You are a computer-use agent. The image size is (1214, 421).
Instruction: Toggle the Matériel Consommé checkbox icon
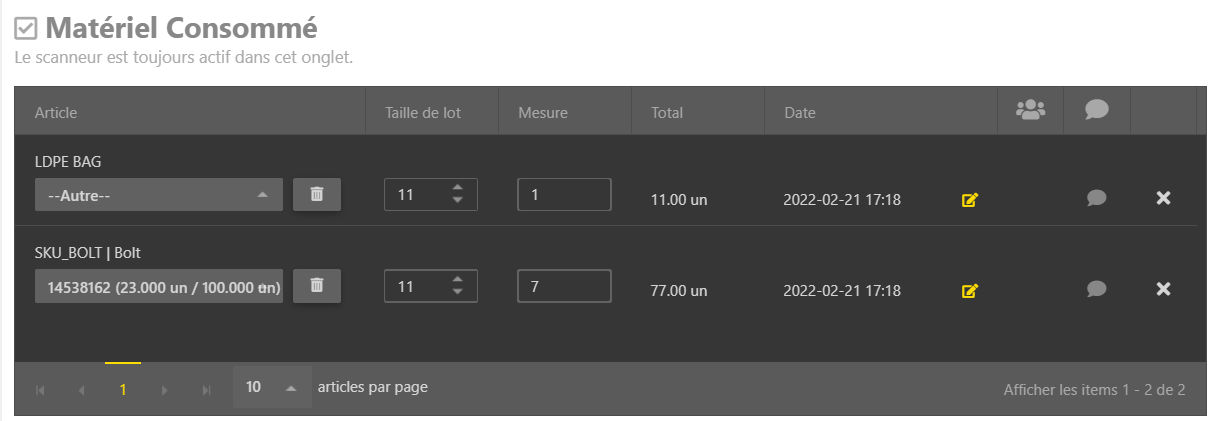click(x=26, y=30)
